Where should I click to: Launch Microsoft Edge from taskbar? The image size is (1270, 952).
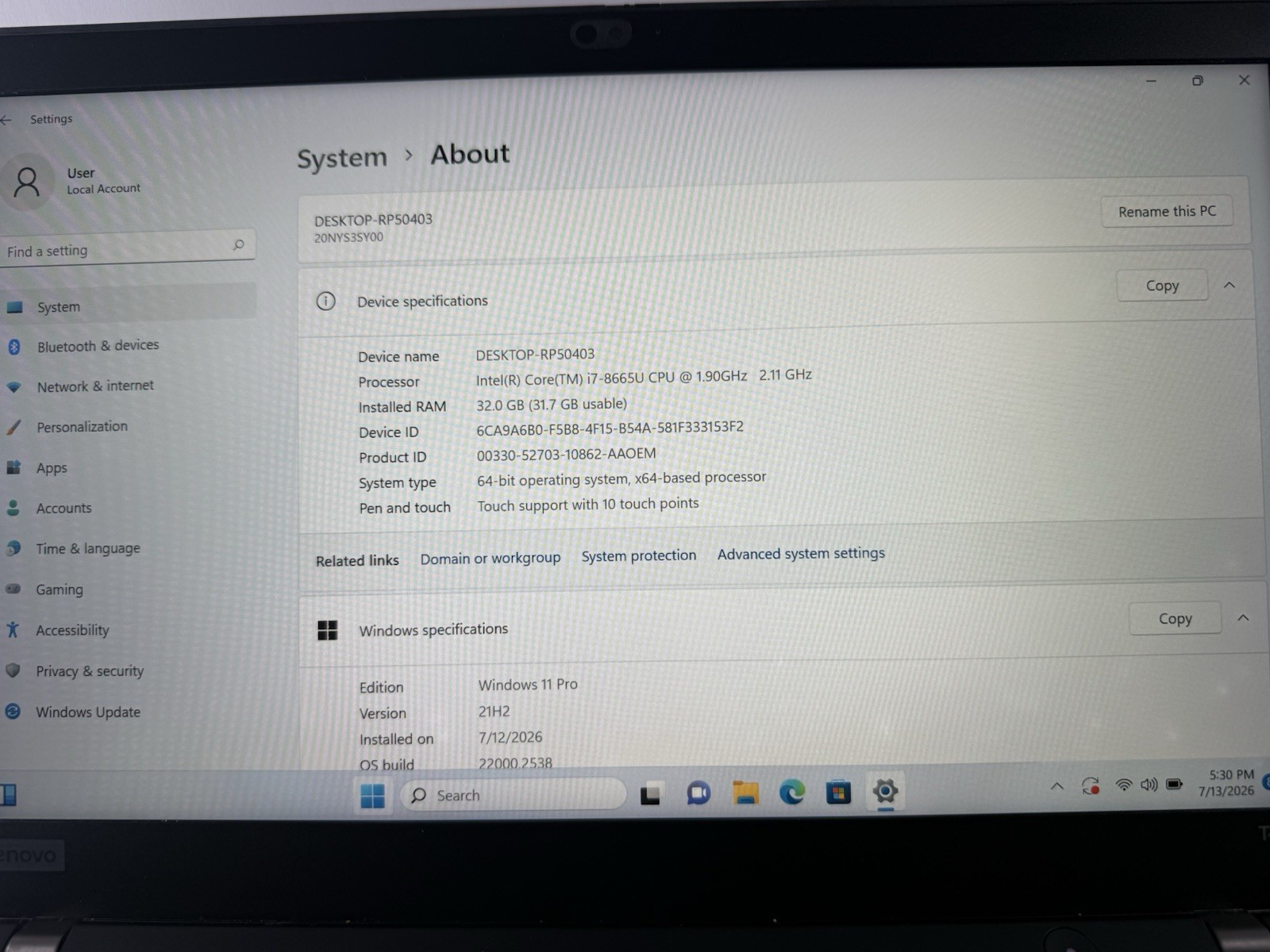click(791, 792)
